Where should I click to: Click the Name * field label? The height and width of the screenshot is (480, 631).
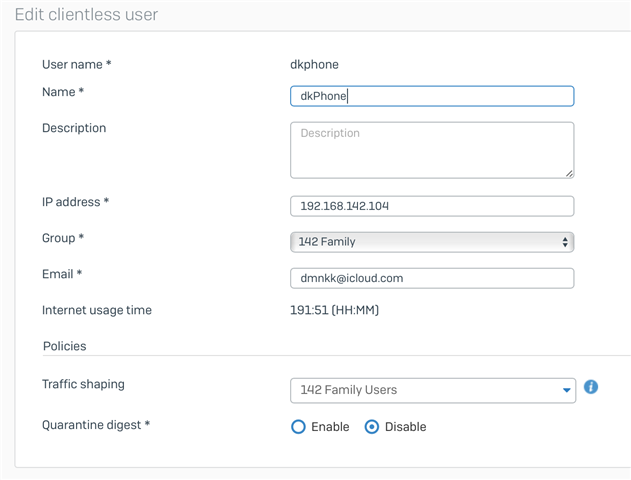coord(63,92)
